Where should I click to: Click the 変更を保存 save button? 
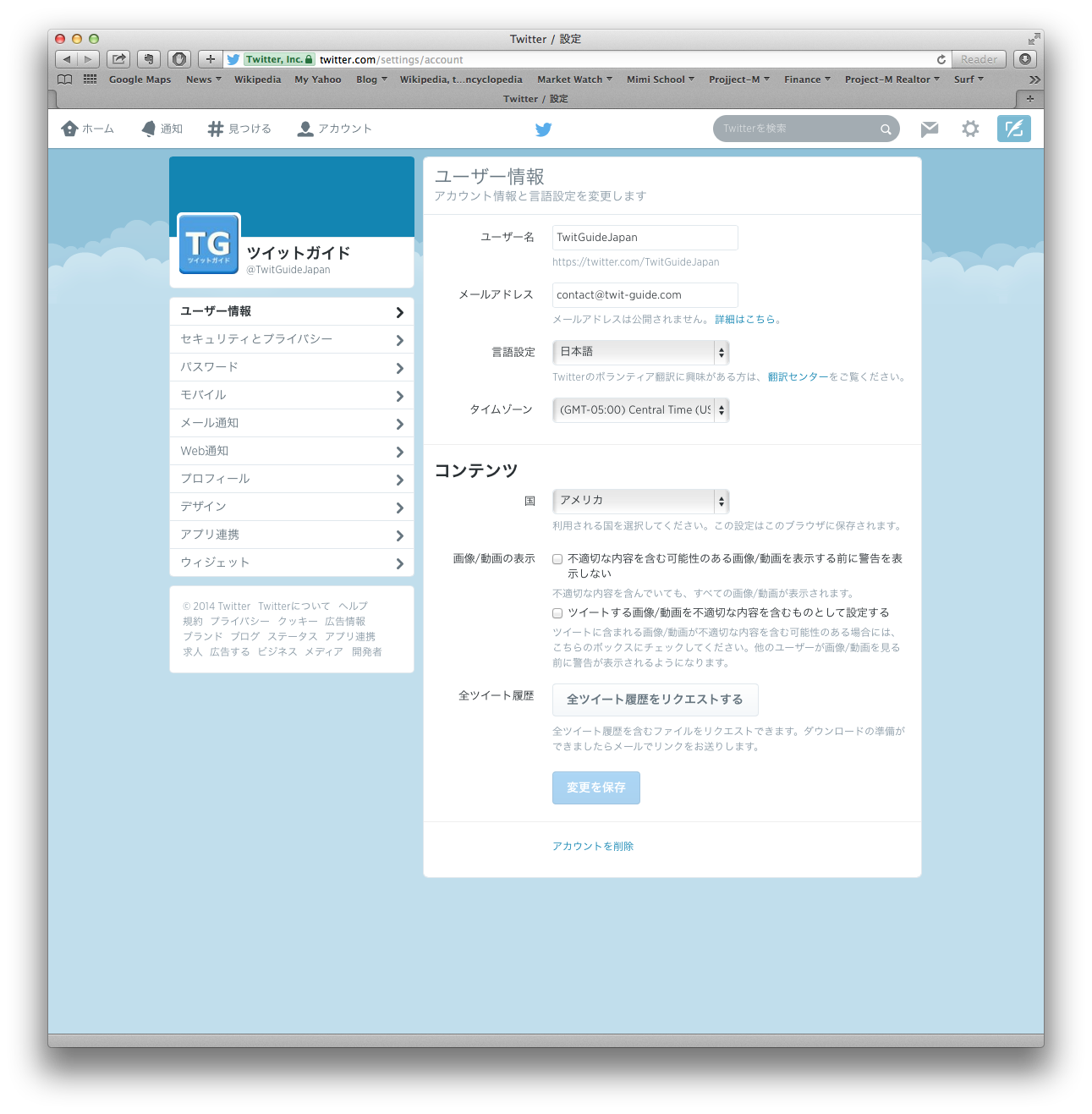(596, 787)
